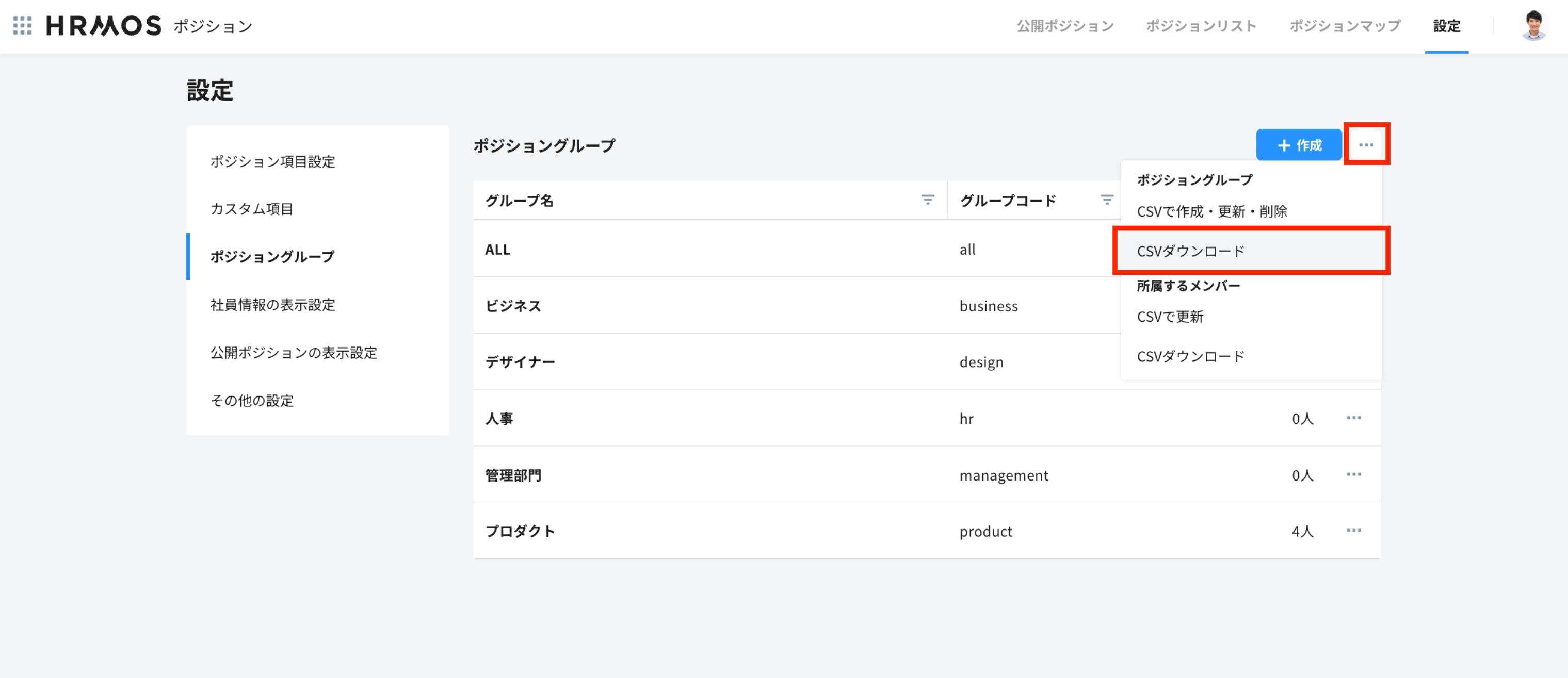Click the three-dot menu next to 作成
This screenshot has width=1568, height=678.
tap(1366, 145)
